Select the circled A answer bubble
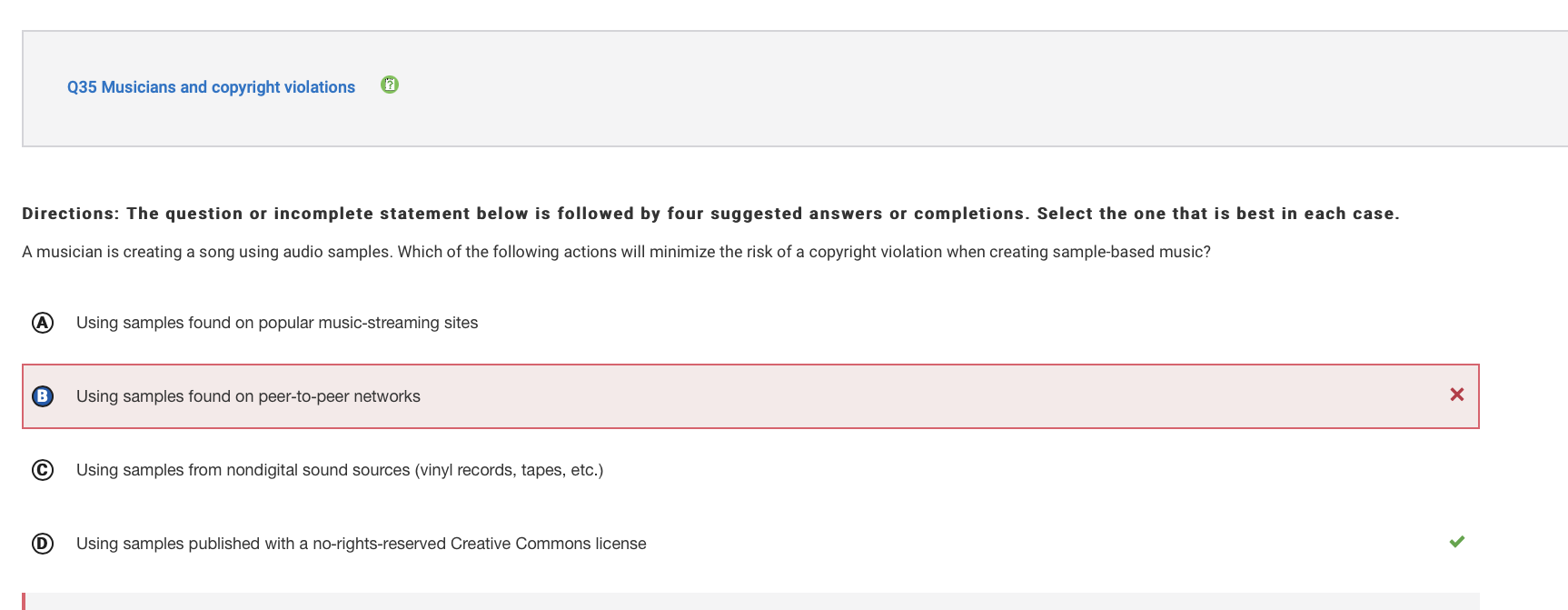This screenshot has width=1568, height=610. pyautogui.click(x=43, y=323)
